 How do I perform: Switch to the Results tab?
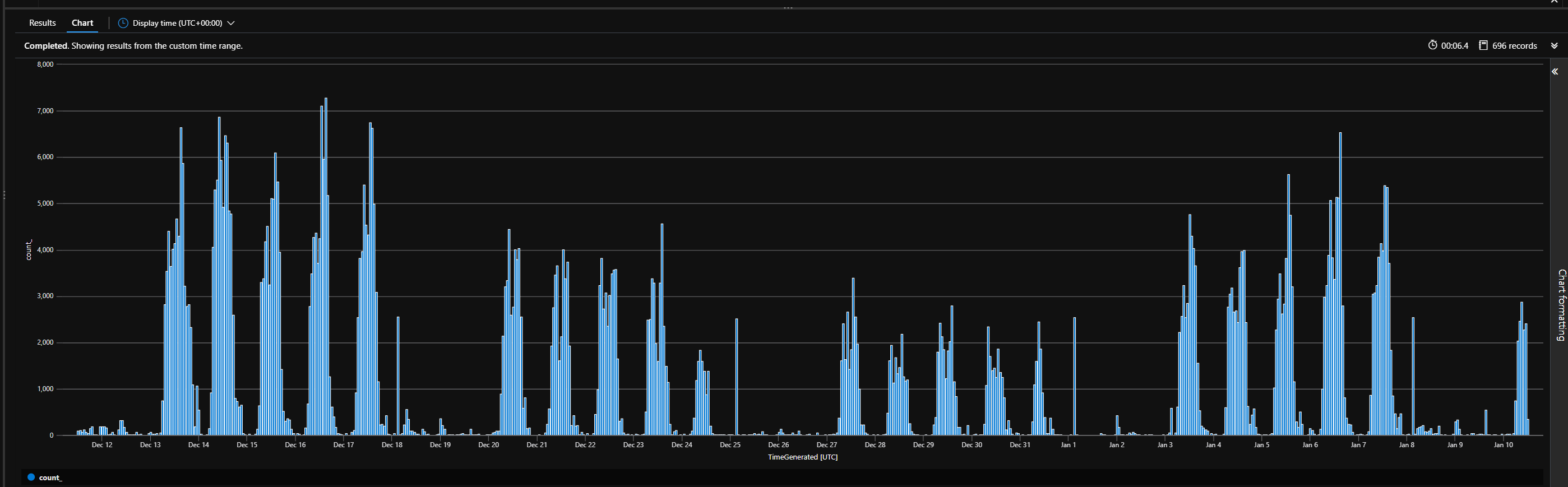(43, 23)
